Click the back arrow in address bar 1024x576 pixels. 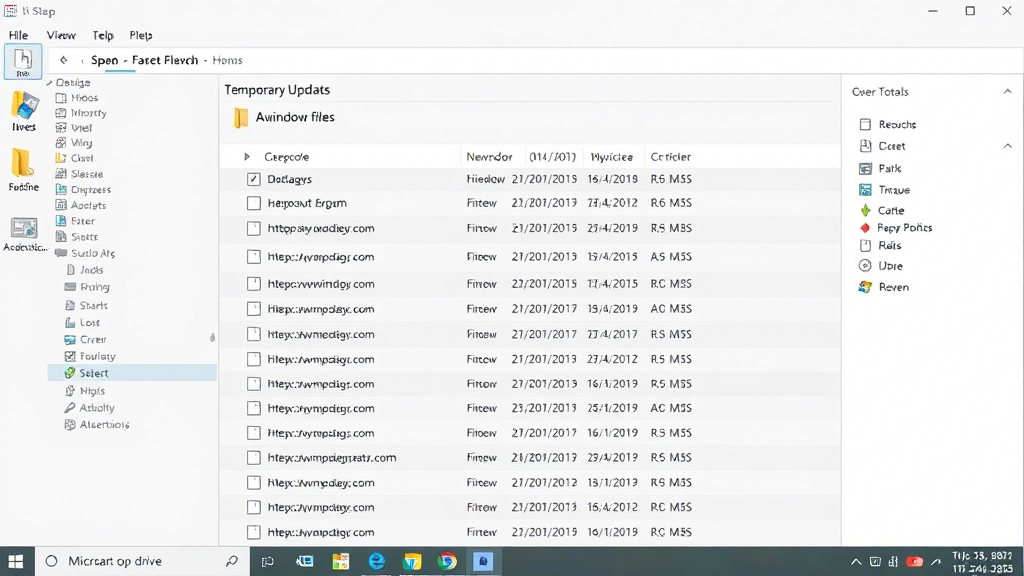click(x=63, y=60)
